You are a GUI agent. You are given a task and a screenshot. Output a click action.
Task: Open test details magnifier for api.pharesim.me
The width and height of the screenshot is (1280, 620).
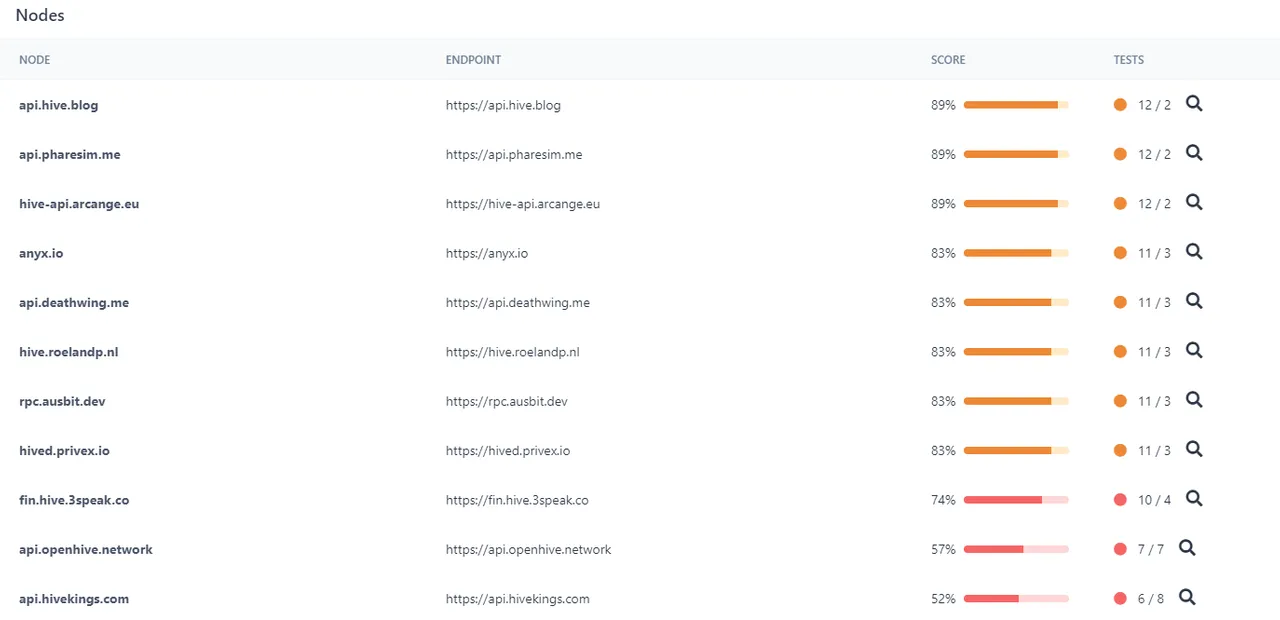(x=1194, y=153)
